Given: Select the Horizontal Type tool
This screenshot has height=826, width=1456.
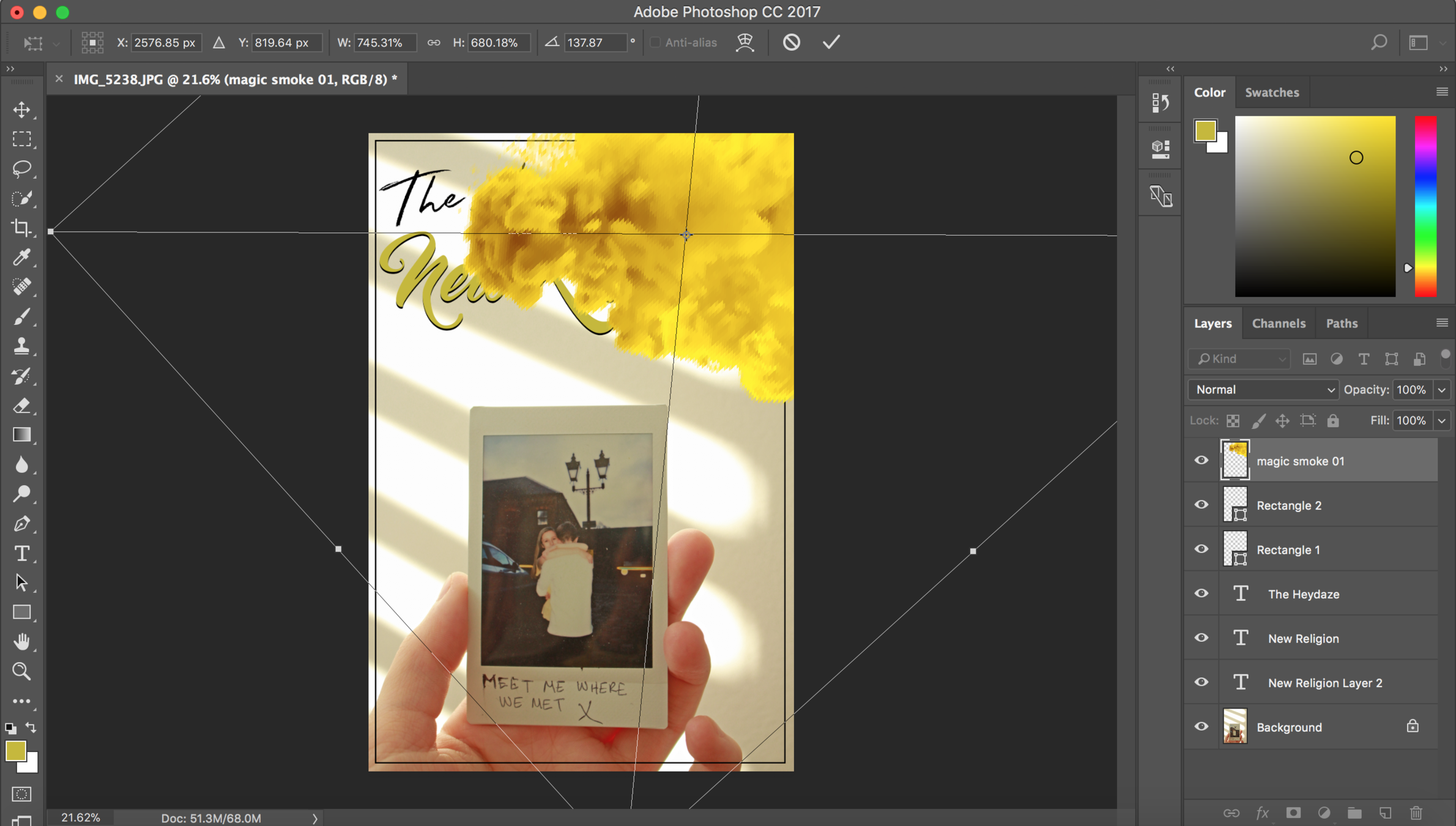Looking at the screenshot, I should click(x=22, y=554).
